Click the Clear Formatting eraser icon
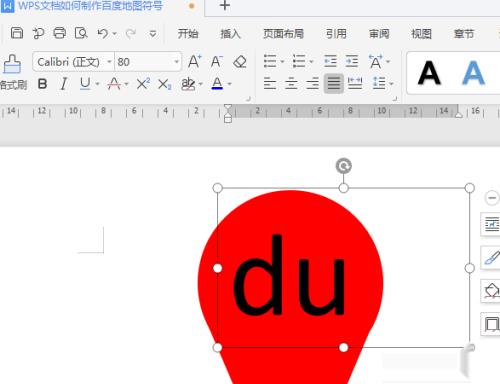 (x=240, y=62)
